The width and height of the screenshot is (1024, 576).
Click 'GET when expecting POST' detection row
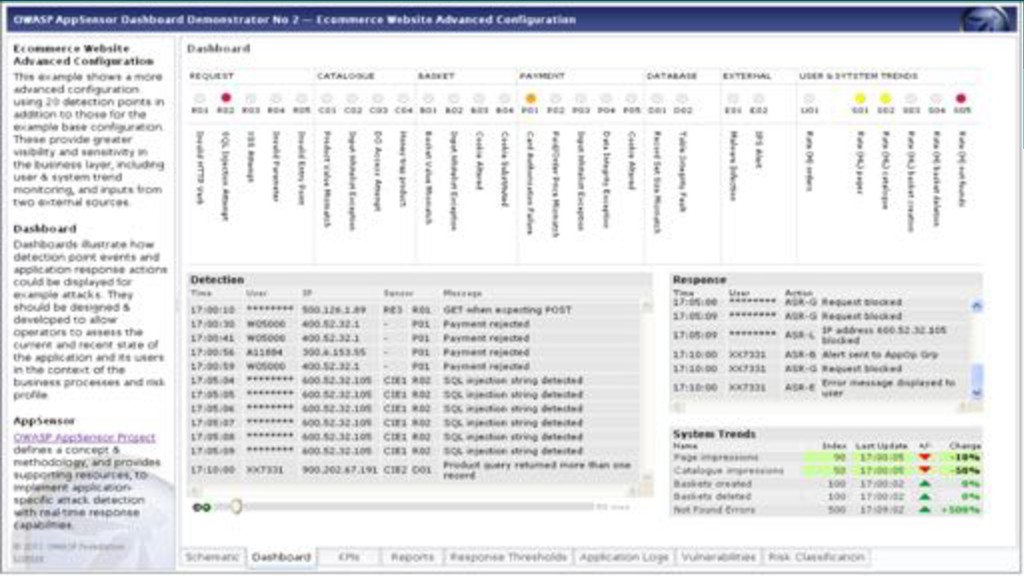pos(413,310)
